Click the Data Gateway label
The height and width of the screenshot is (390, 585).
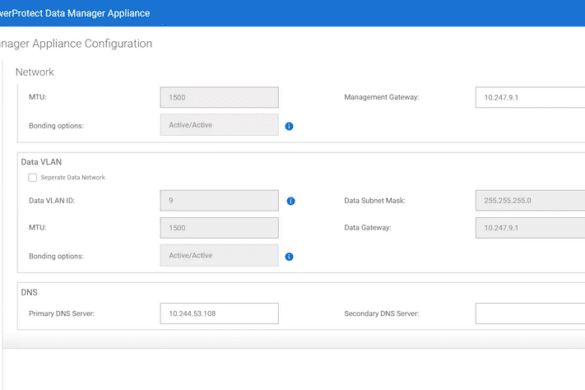367,228
